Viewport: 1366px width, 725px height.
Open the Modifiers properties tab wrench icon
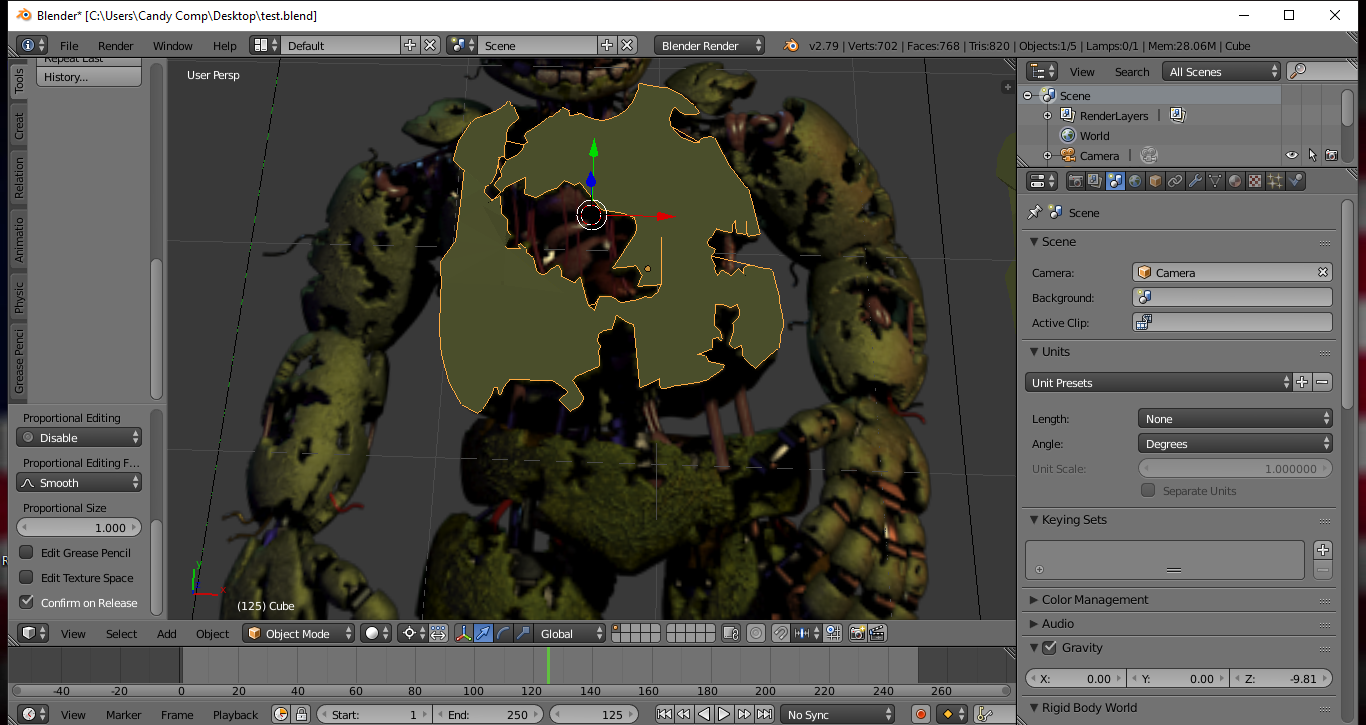pos(1195,181)
